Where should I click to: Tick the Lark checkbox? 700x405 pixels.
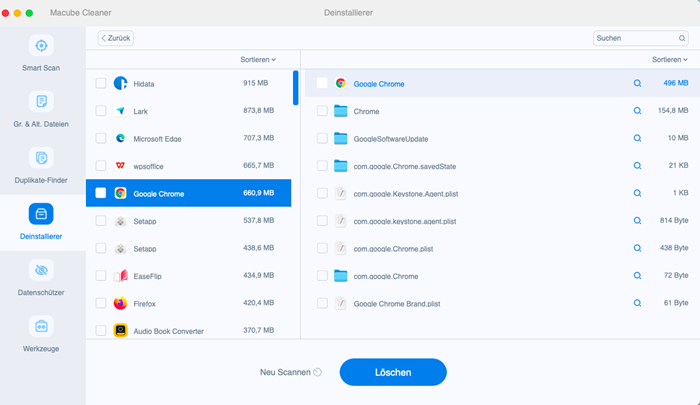[x=101, y=111]
